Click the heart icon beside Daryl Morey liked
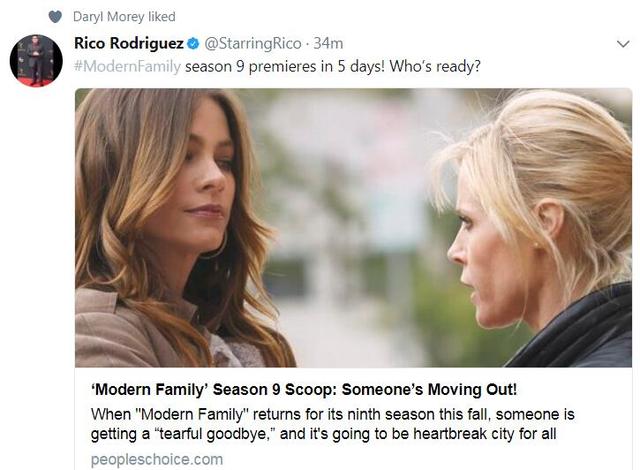This screenshot has height=470, width=640. pyautogui.click(x=55, y=17)
